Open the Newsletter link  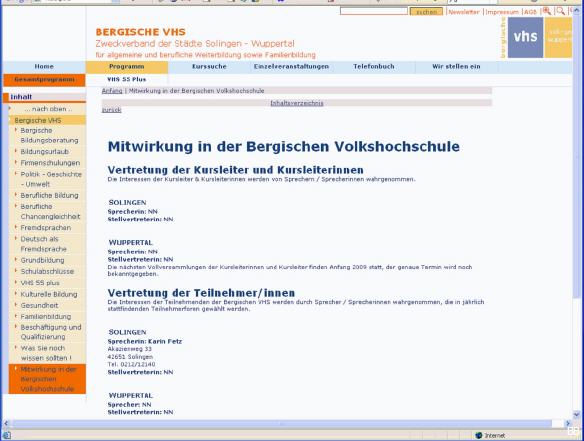pyautogui.click(x=464, y=12)
